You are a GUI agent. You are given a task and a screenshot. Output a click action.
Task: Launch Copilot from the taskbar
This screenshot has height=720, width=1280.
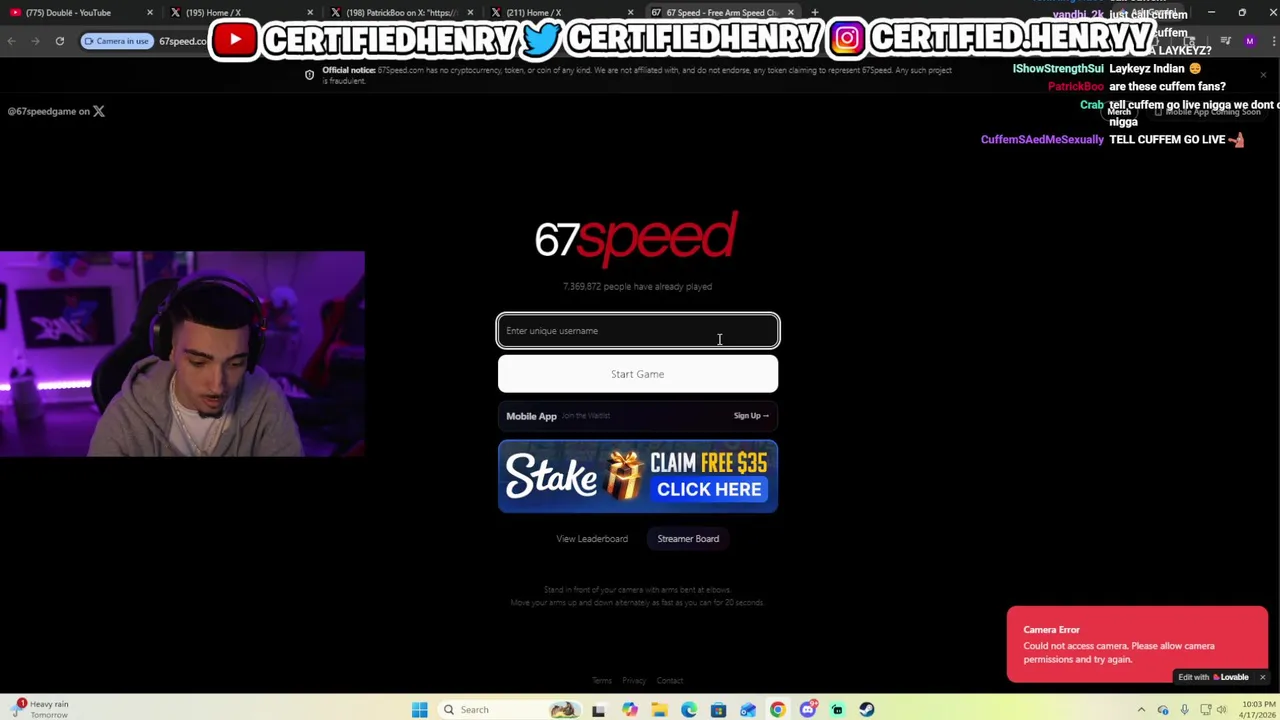[x=629, y=710]
